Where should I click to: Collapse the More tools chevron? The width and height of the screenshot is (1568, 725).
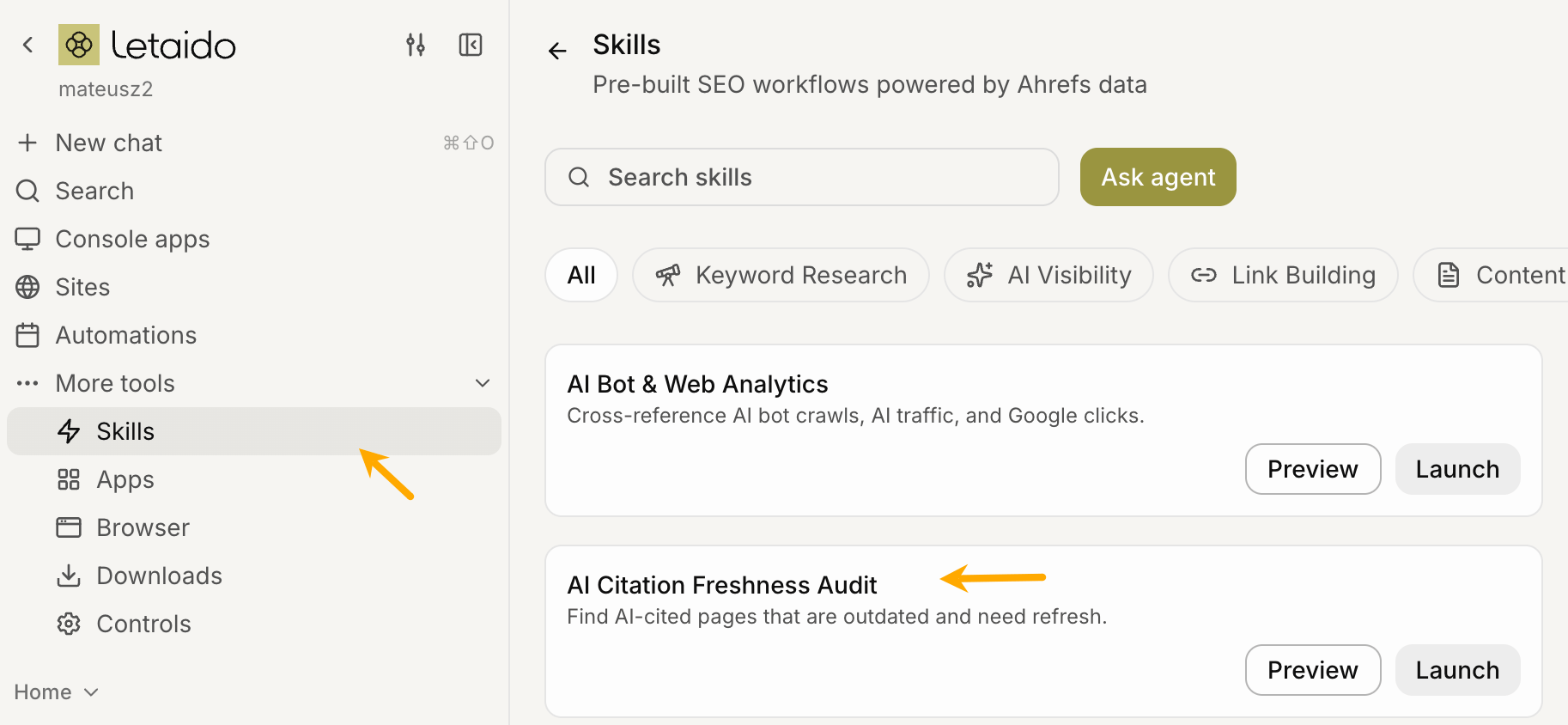[x=483, y=383]
